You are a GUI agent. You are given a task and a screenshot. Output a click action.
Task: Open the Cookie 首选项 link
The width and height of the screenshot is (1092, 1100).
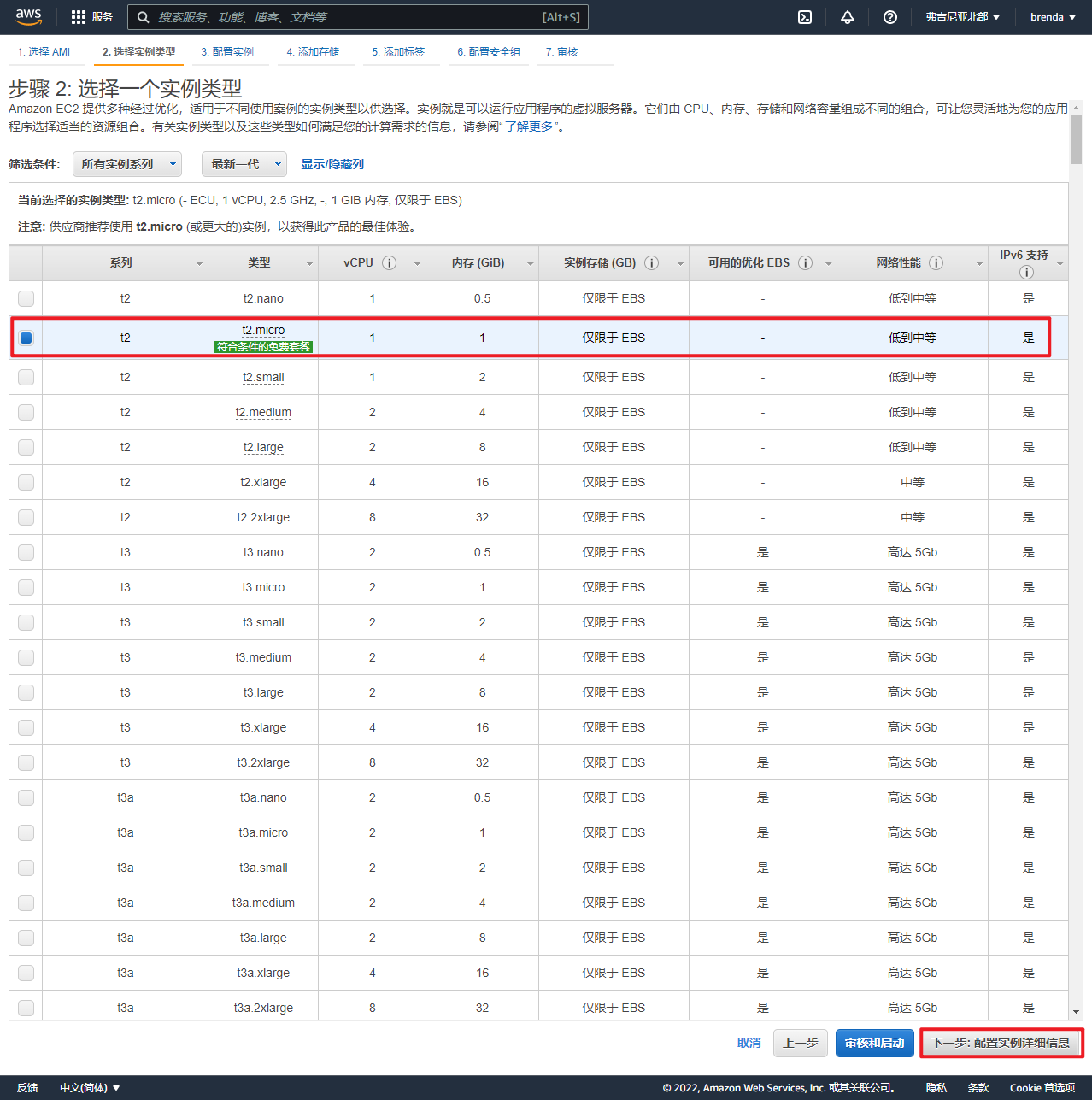[x=1042, y=1088]
